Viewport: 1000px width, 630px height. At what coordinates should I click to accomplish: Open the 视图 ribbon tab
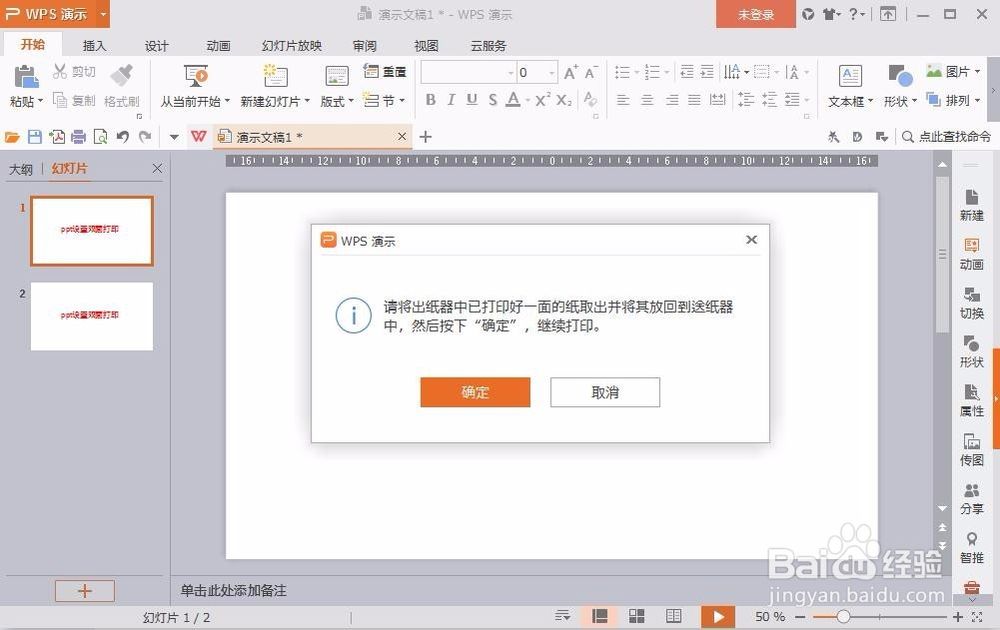426,45
